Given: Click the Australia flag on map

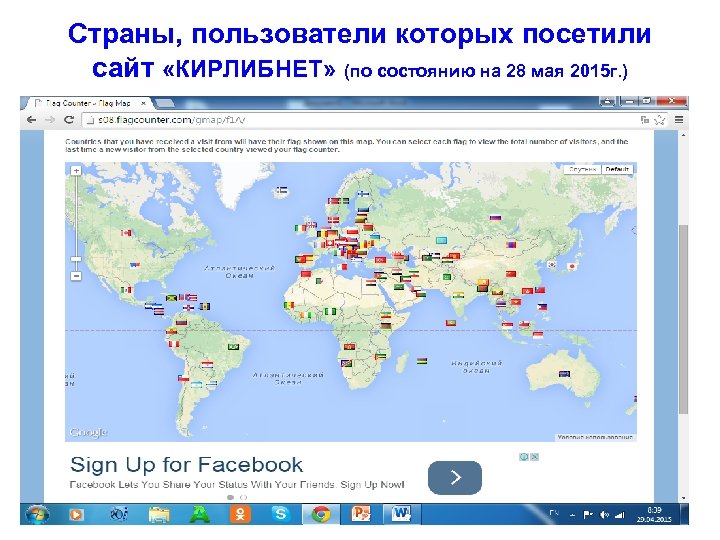Looking at the screenshot, I should pyautogui.click(x=564, y=374).
